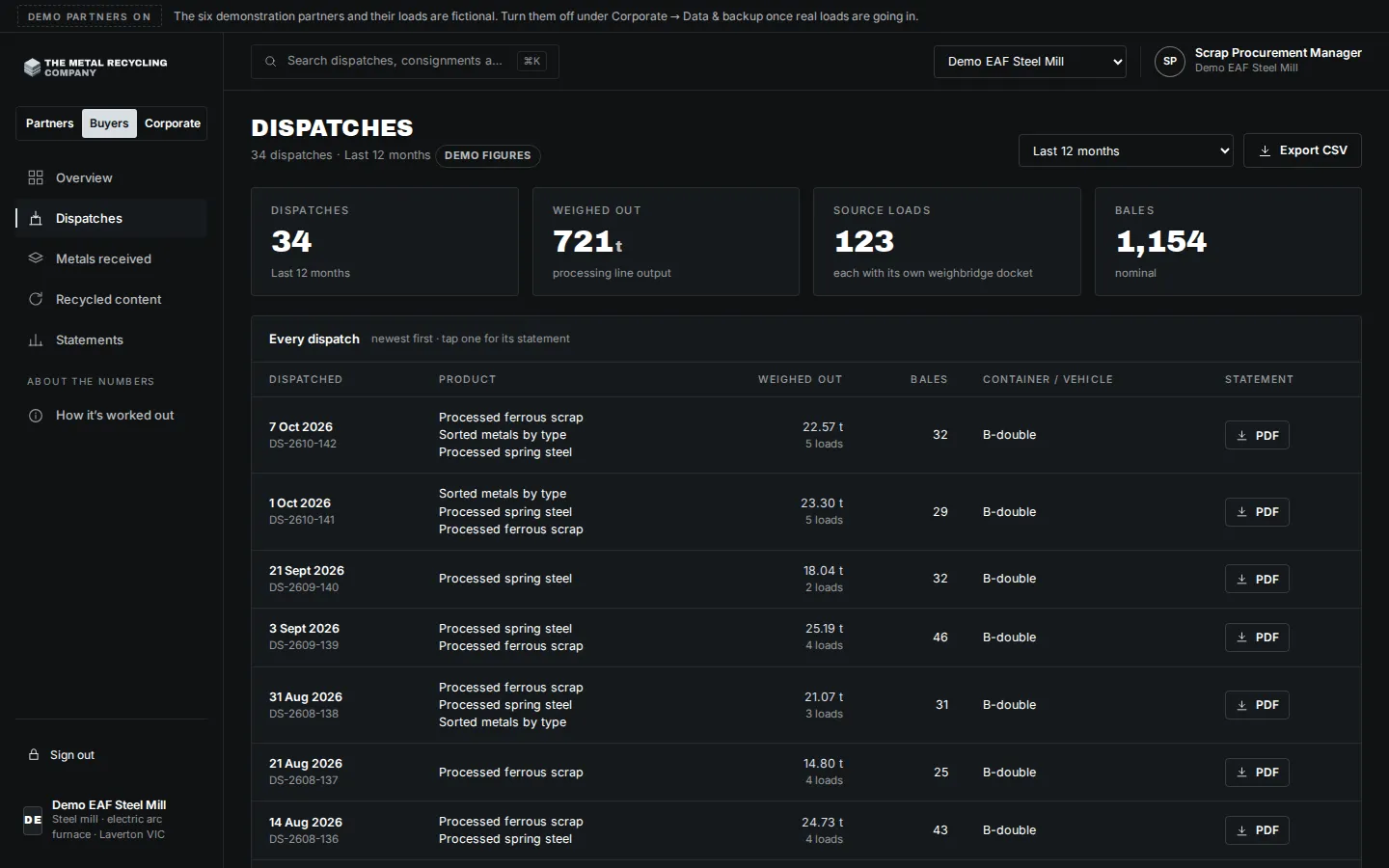Download PDF statement for DS-2608-137
Screen dimensions: 1389x868
tap(1257, 773)
